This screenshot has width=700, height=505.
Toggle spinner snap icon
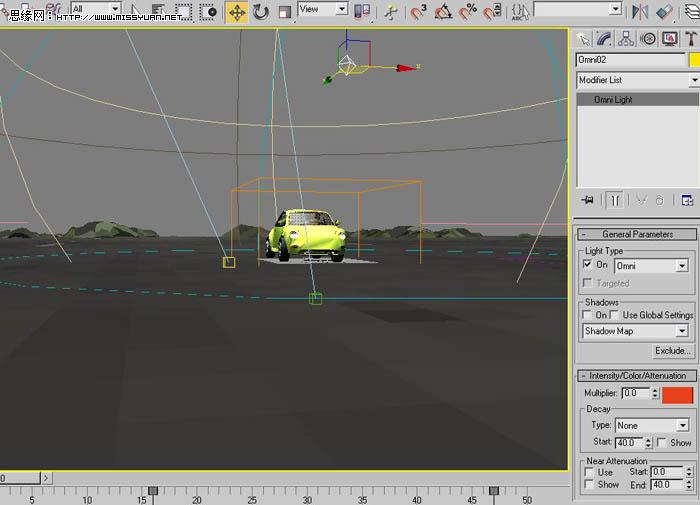[x=492, y=12]
